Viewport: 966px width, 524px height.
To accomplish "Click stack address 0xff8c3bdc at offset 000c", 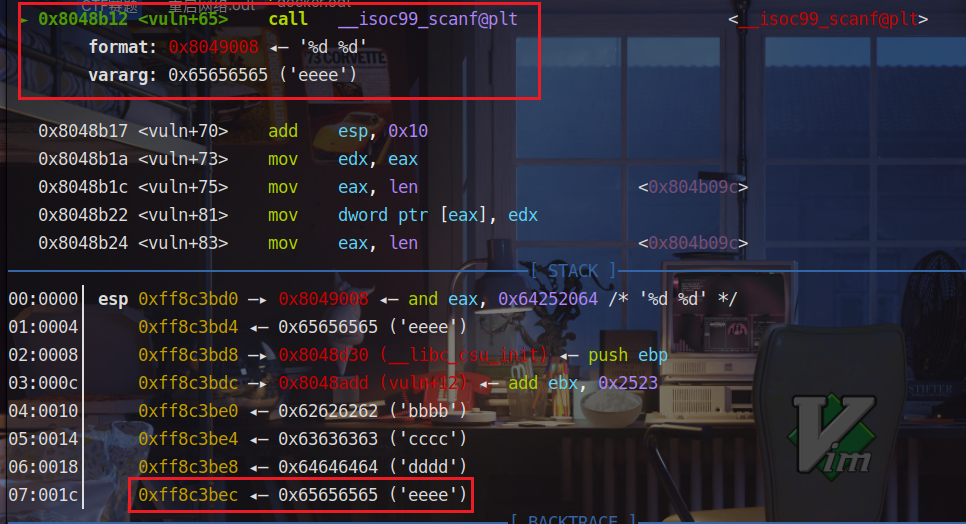I will (188, 383).
